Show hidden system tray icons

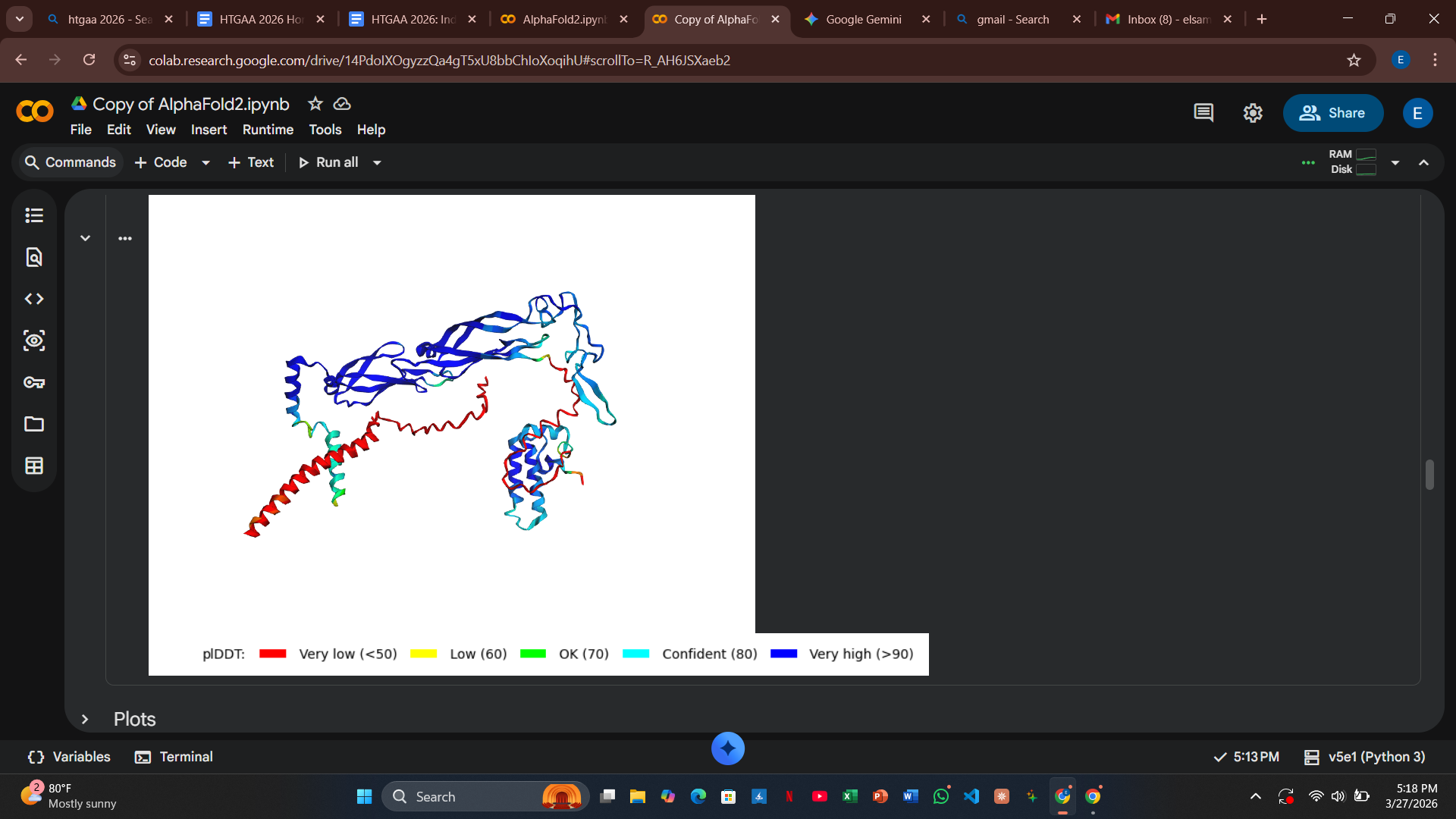[1256, 796]
